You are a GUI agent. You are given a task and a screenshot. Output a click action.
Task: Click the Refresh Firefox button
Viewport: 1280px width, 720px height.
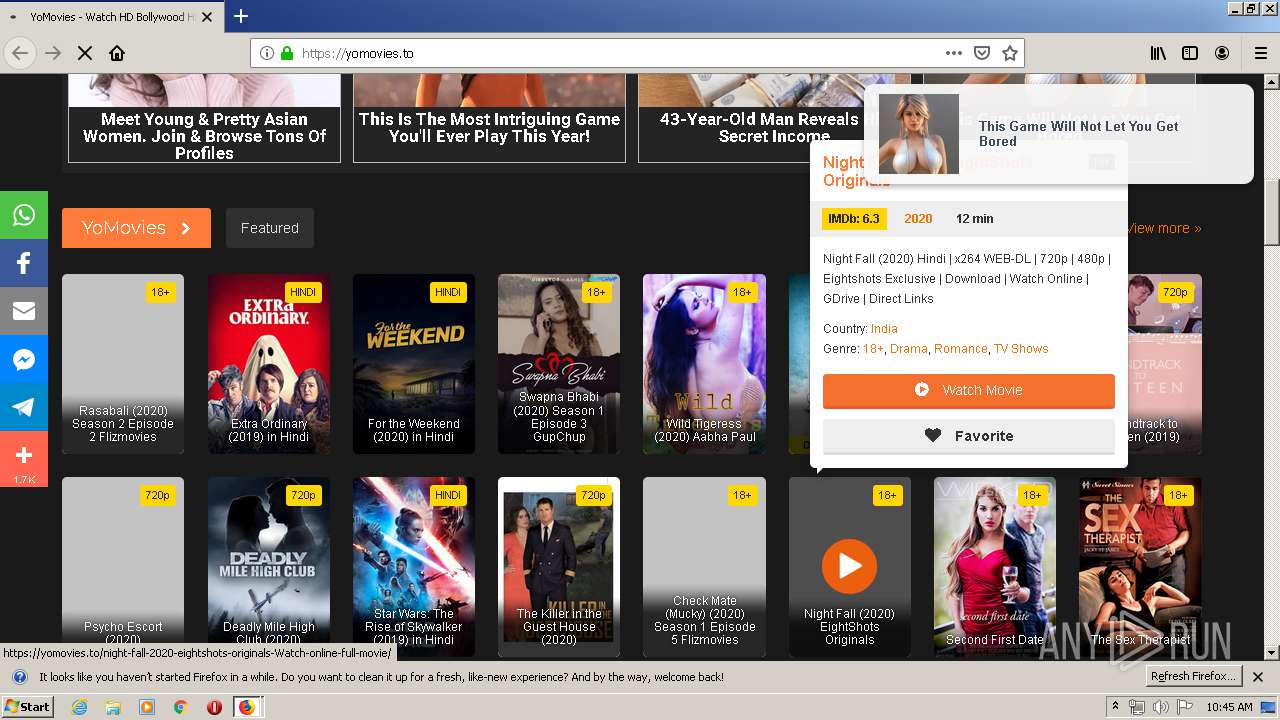tap(1194, 676)
